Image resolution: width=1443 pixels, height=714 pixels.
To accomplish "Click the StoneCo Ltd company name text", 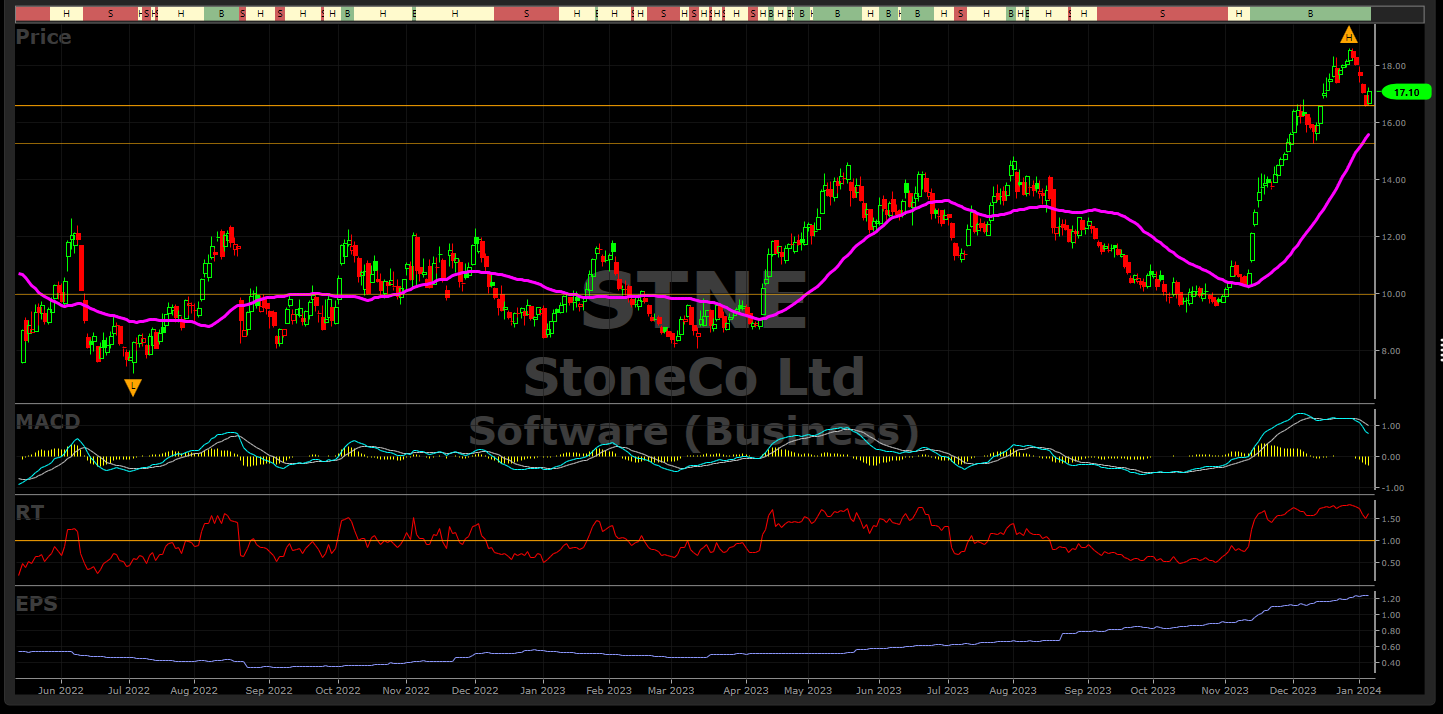I will pos(694,378).
